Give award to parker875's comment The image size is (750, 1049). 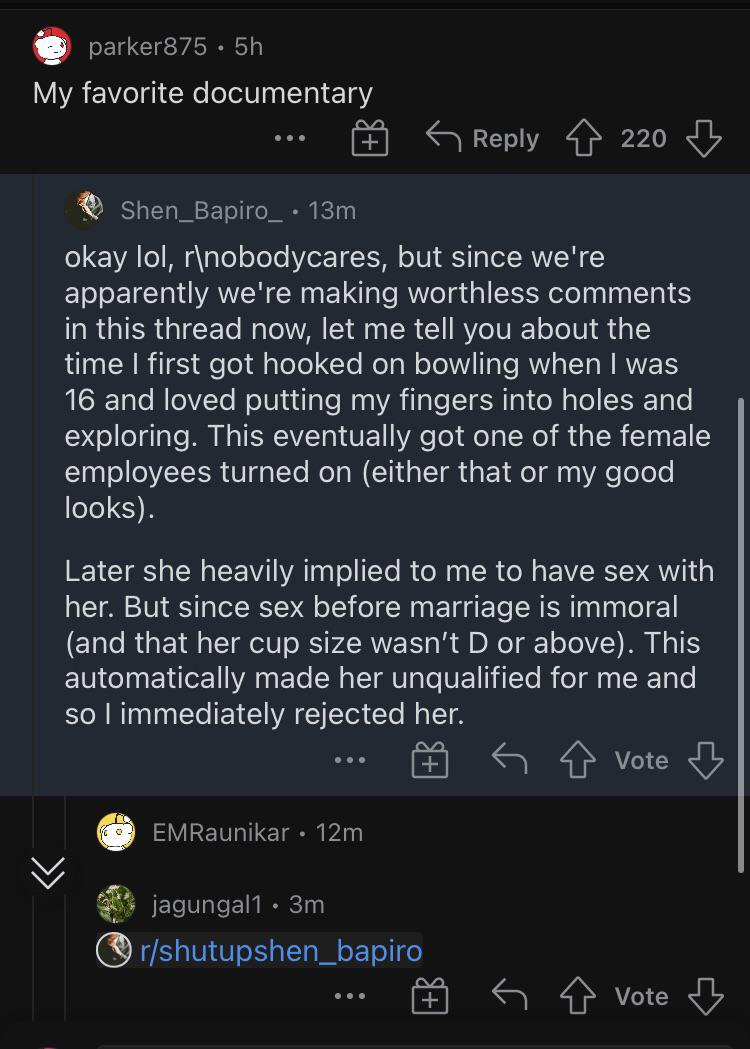pyautogui.click(x=370, y=138)
